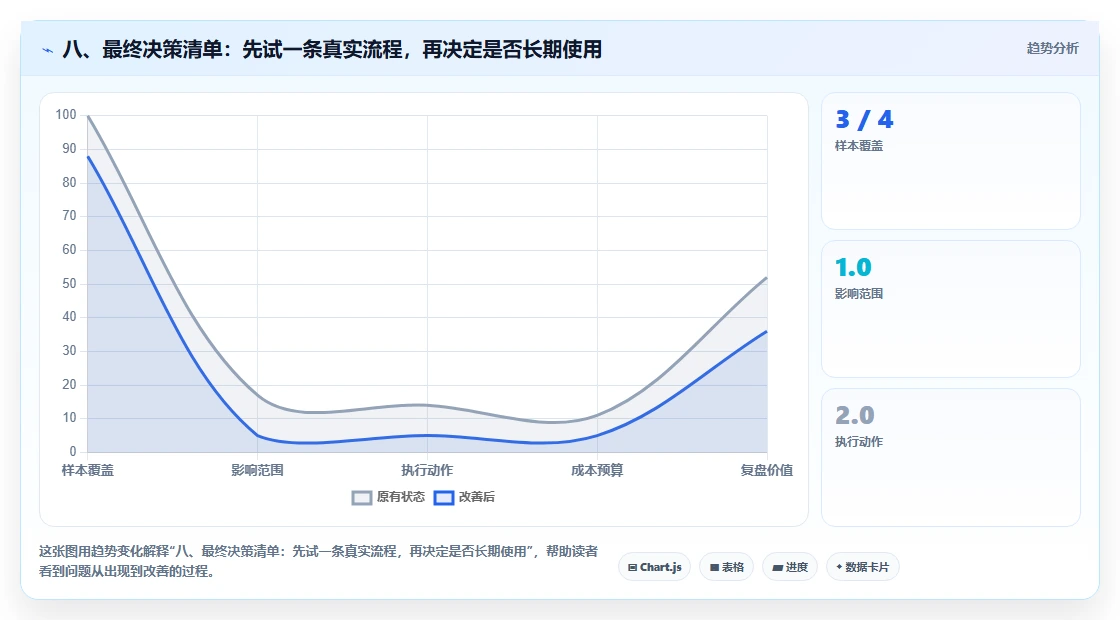Click the 成本预算 x-axis label

(x=597, y=471)
